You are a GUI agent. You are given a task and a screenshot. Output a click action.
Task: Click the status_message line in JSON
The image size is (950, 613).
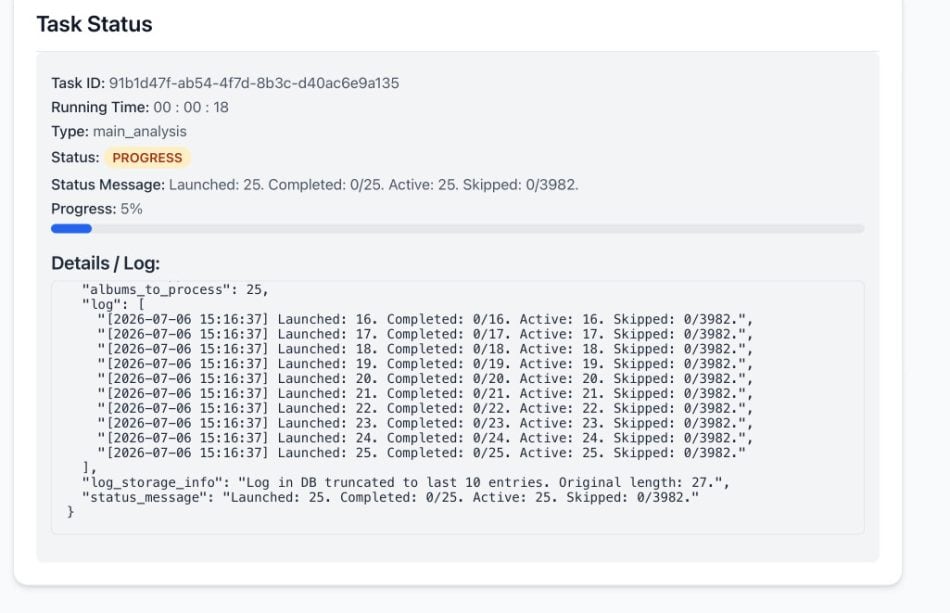tap(390, 497)
